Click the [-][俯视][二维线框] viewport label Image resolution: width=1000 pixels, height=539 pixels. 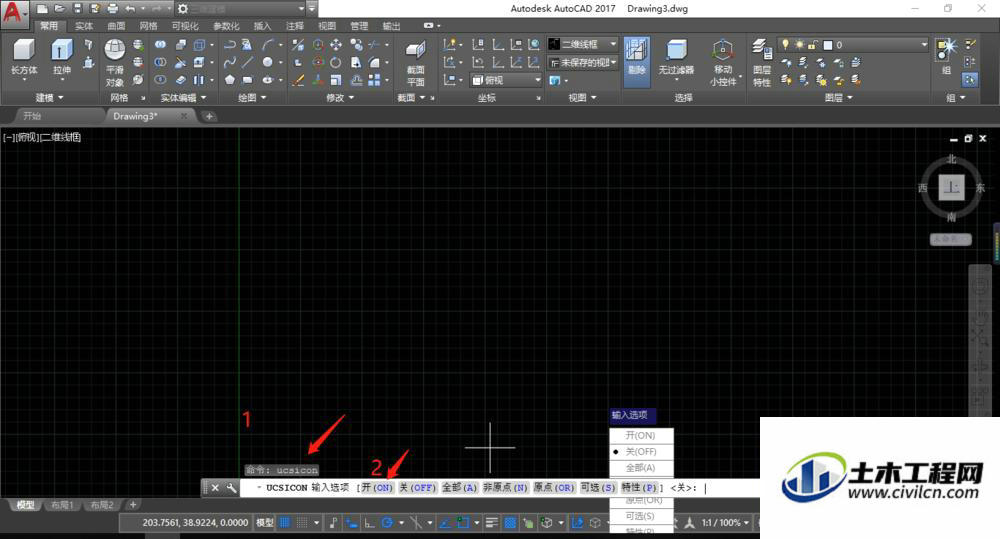[x=42, y=137]
